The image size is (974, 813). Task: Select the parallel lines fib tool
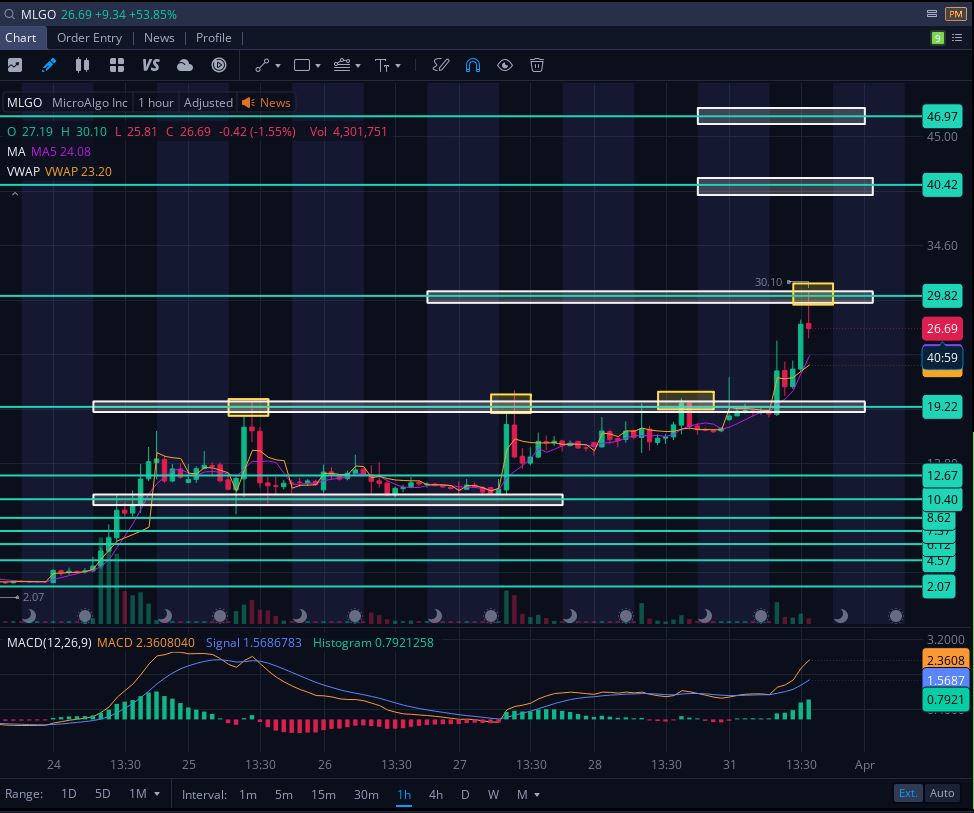pyautogui.click(x=342, y=65)
